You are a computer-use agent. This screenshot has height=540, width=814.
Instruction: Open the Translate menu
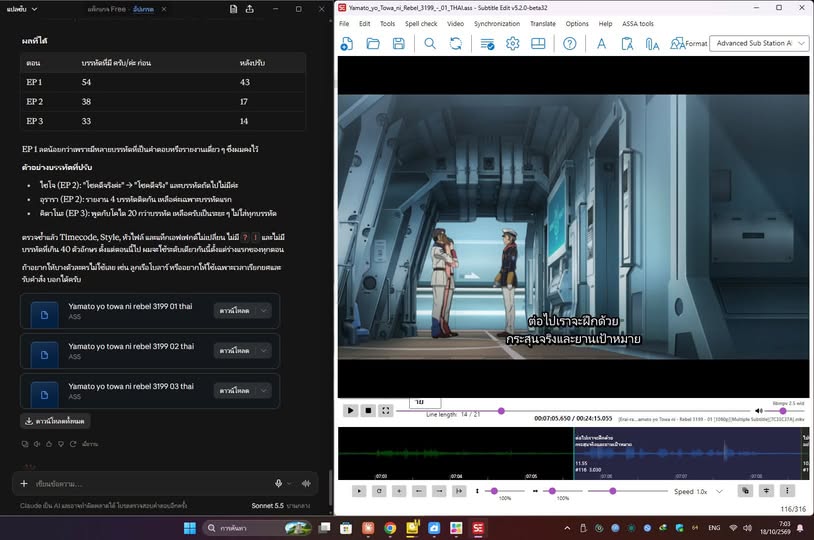[542, 24]
